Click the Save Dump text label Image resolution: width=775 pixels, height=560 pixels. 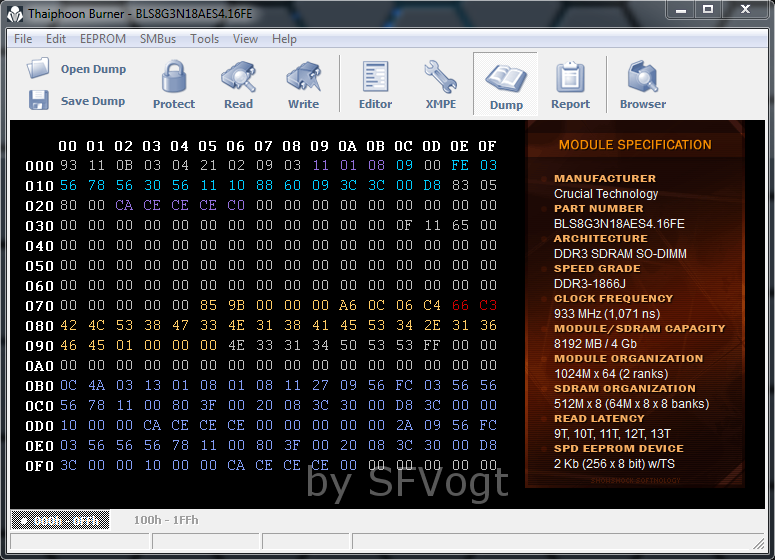(x=93, y=101)
